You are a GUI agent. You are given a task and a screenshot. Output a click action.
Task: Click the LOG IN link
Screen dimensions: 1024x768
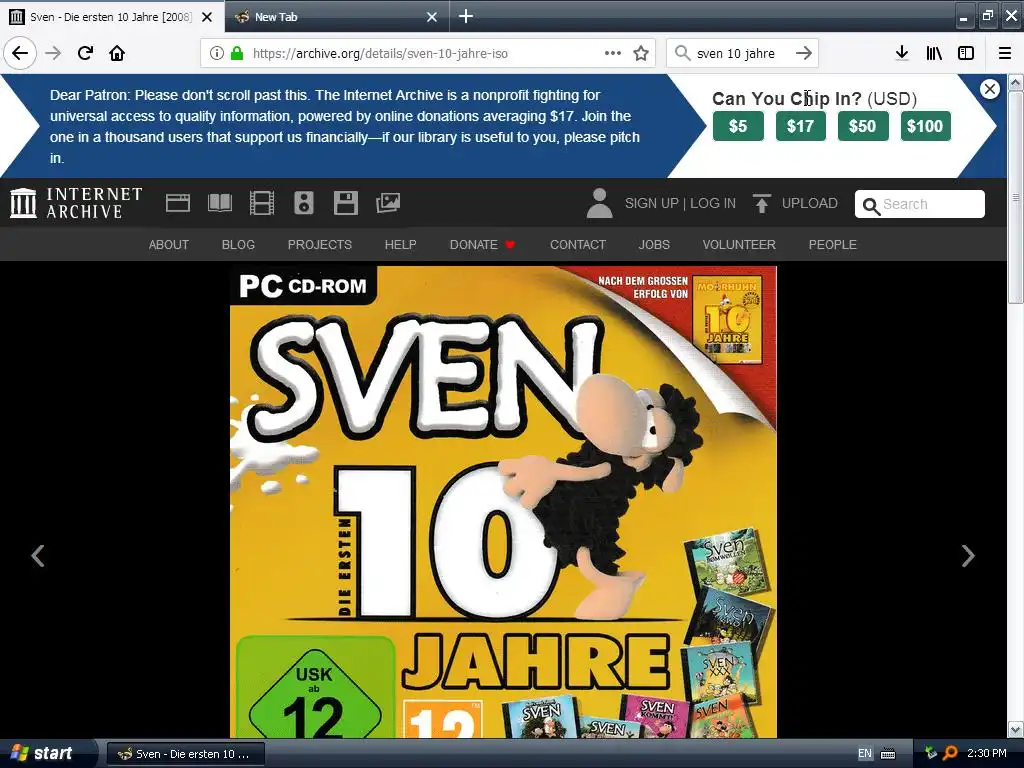[x=713, y=203]
